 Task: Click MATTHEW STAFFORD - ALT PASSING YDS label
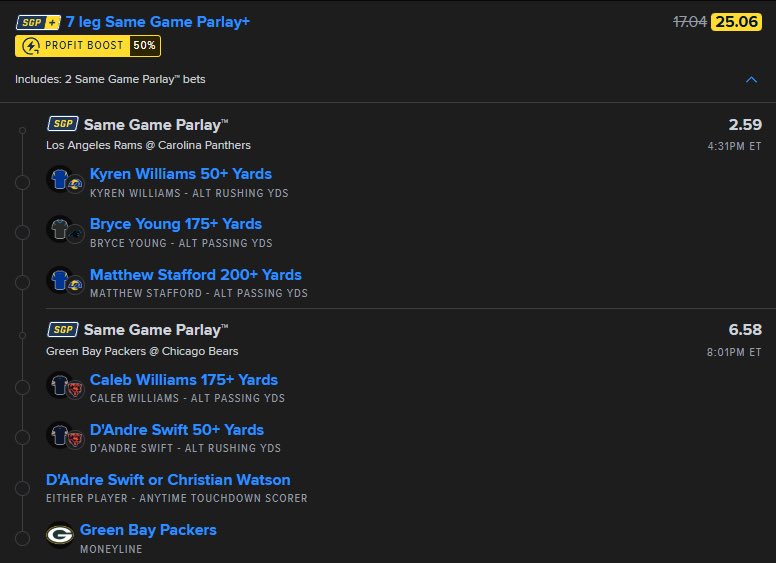click(199, 293)
